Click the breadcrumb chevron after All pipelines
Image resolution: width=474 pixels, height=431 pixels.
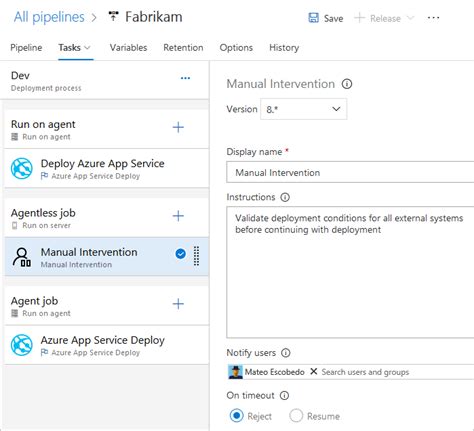tap(94, 17)
